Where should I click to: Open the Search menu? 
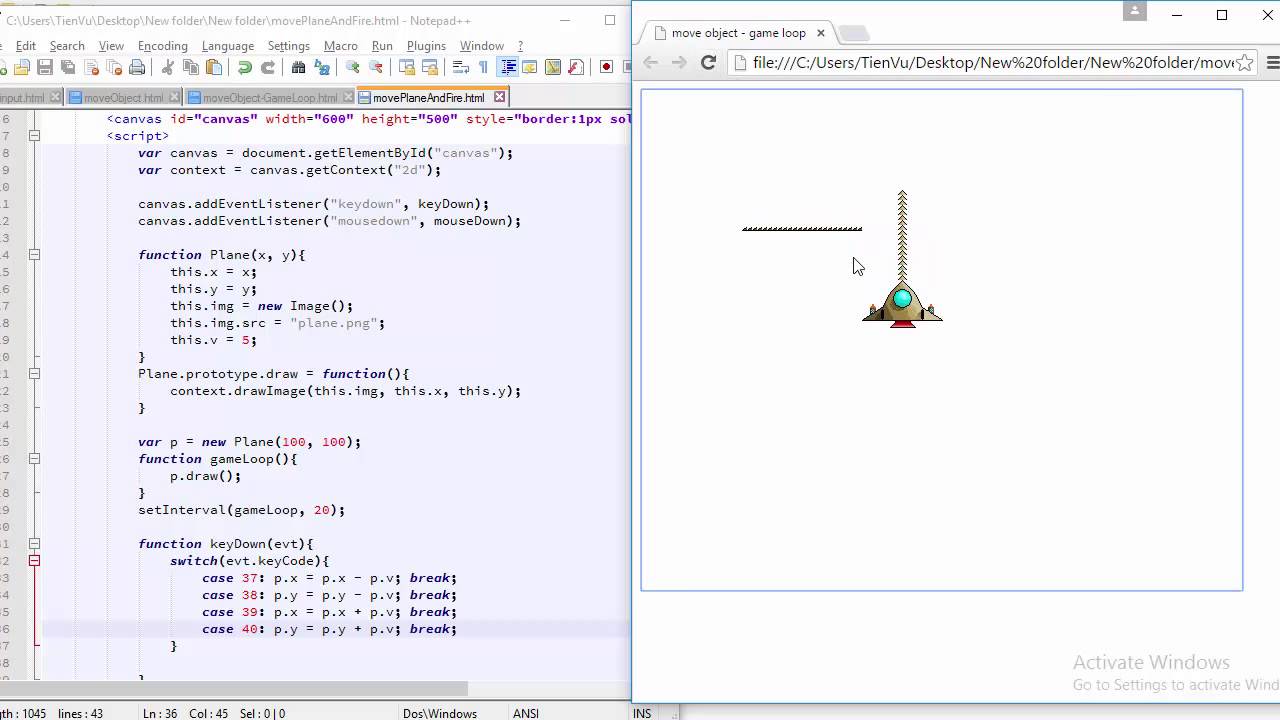67,46
